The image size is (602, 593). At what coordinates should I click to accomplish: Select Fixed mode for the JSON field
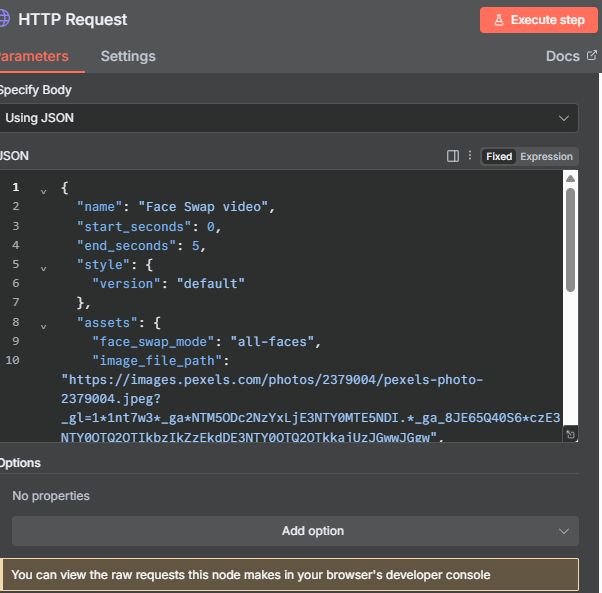tap(499, 156)
